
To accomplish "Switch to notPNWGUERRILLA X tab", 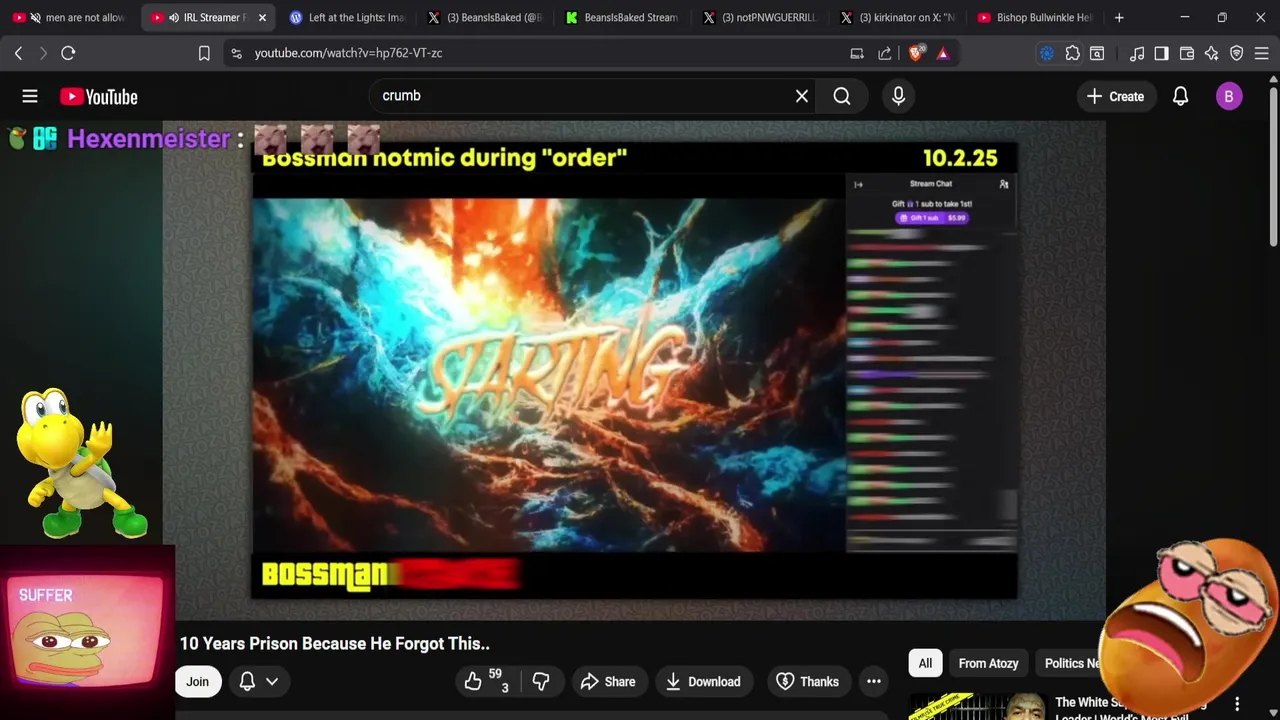I will click(760, 17).
